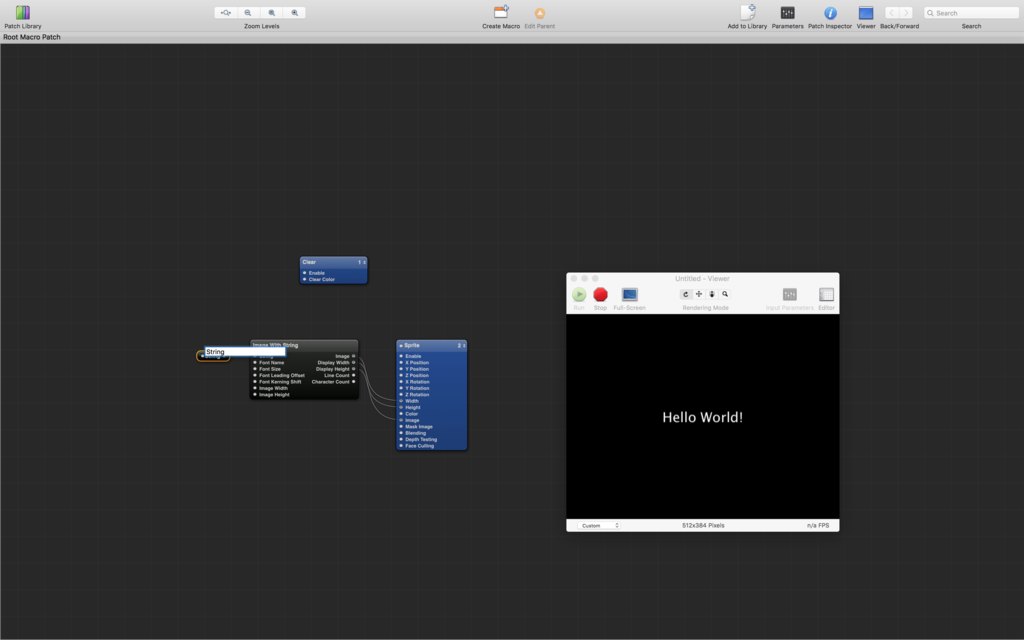Open the Parameters panel
The width and height of the screenshot is (1024, 640).
788,12
